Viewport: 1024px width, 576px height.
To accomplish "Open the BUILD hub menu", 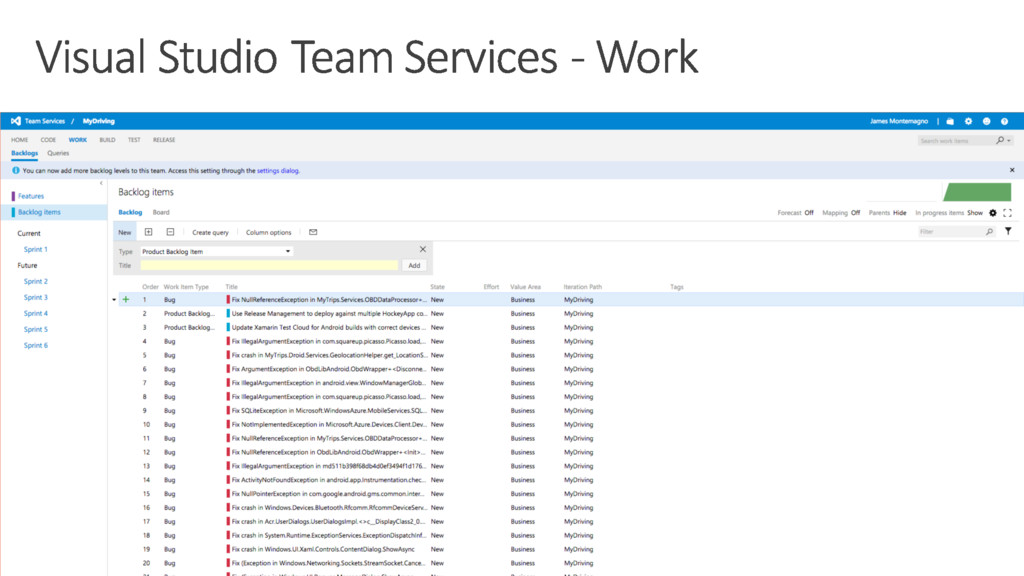I will pyautogui.click(x=107, y=140).
